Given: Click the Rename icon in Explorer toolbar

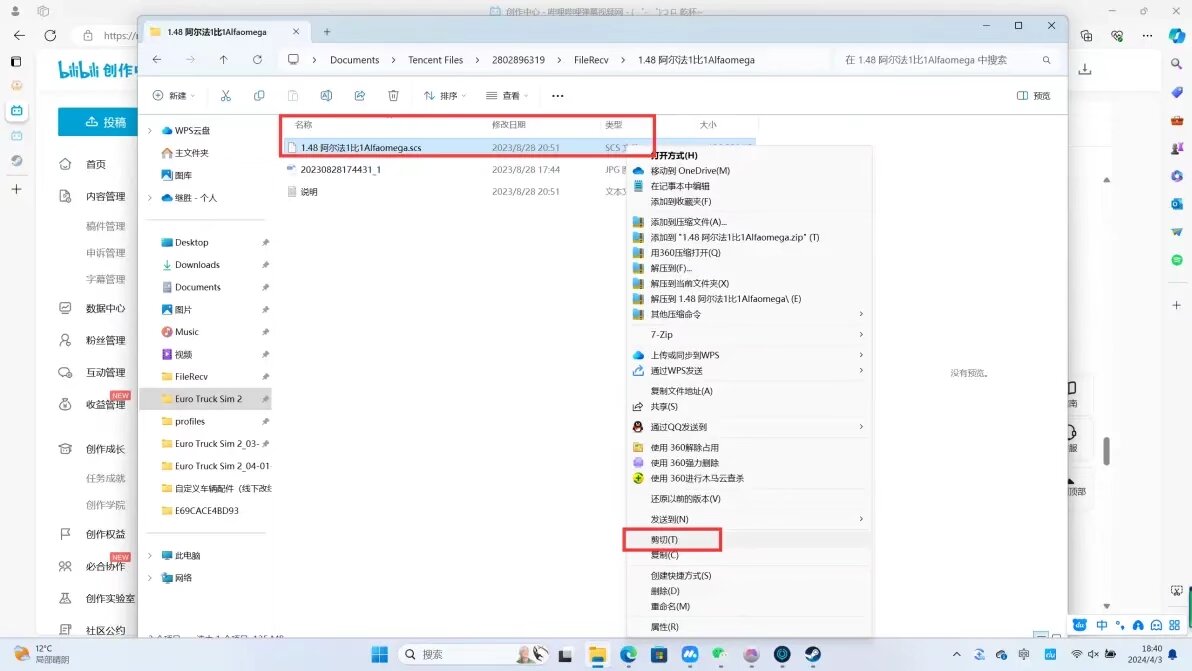Looking at the screenshot, I should click(326, 96).
